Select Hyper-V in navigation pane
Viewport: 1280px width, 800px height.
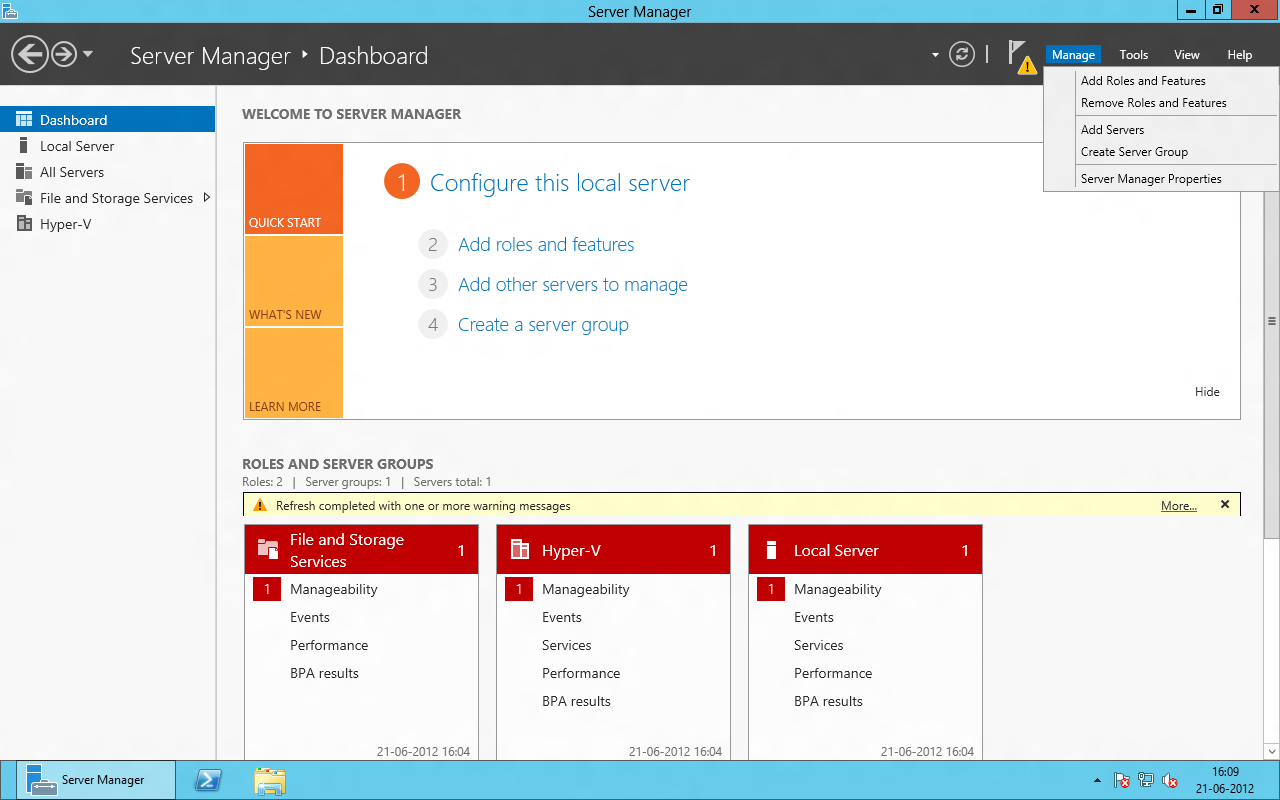[x=66, y=224]
